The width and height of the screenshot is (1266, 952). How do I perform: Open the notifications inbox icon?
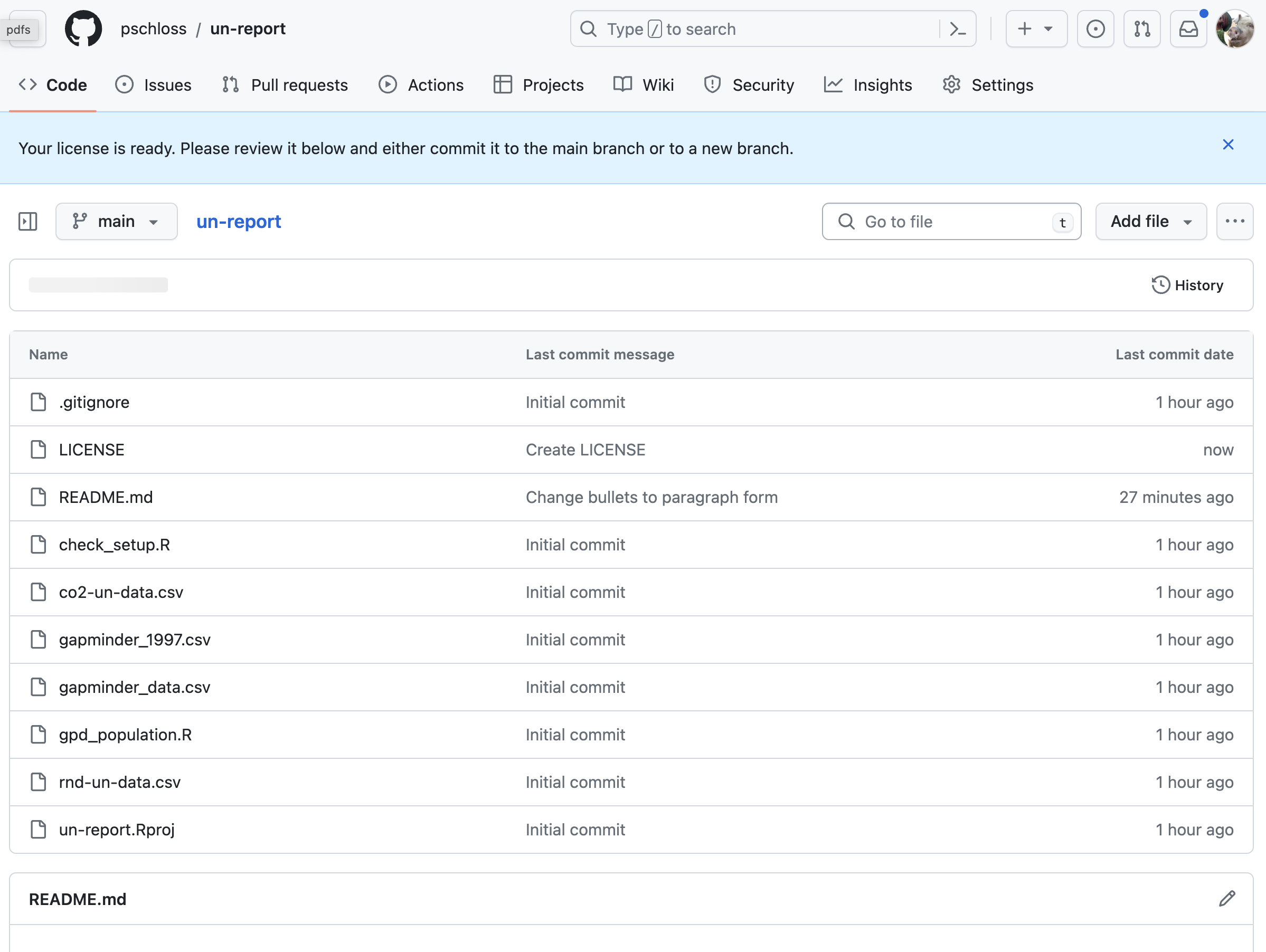point(1188,28)
